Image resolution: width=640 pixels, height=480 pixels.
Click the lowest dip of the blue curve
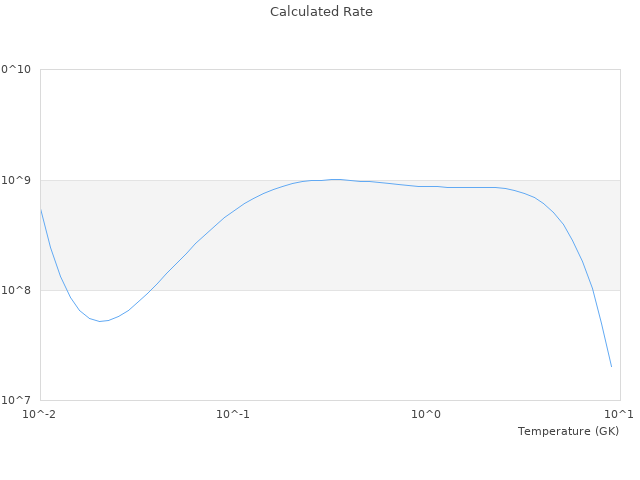100,321
